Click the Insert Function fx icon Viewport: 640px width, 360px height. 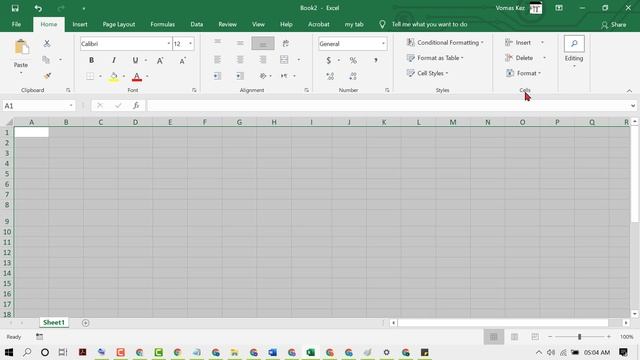(x=136, y=106)
